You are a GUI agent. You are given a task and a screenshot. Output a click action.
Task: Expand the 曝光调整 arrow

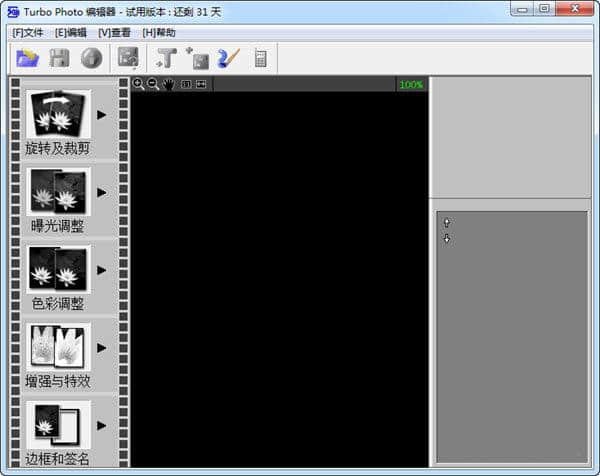point(101,192)
